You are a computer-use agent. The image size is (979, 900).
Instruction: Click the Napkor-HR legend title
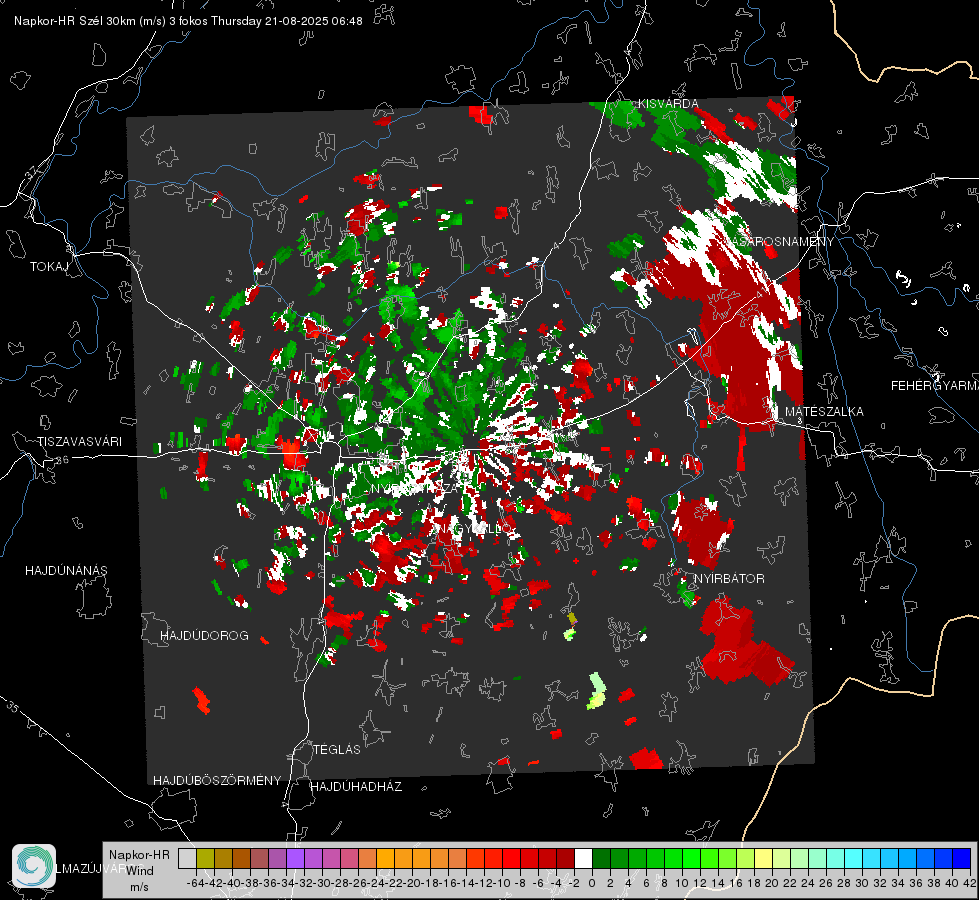click(139, 855)
